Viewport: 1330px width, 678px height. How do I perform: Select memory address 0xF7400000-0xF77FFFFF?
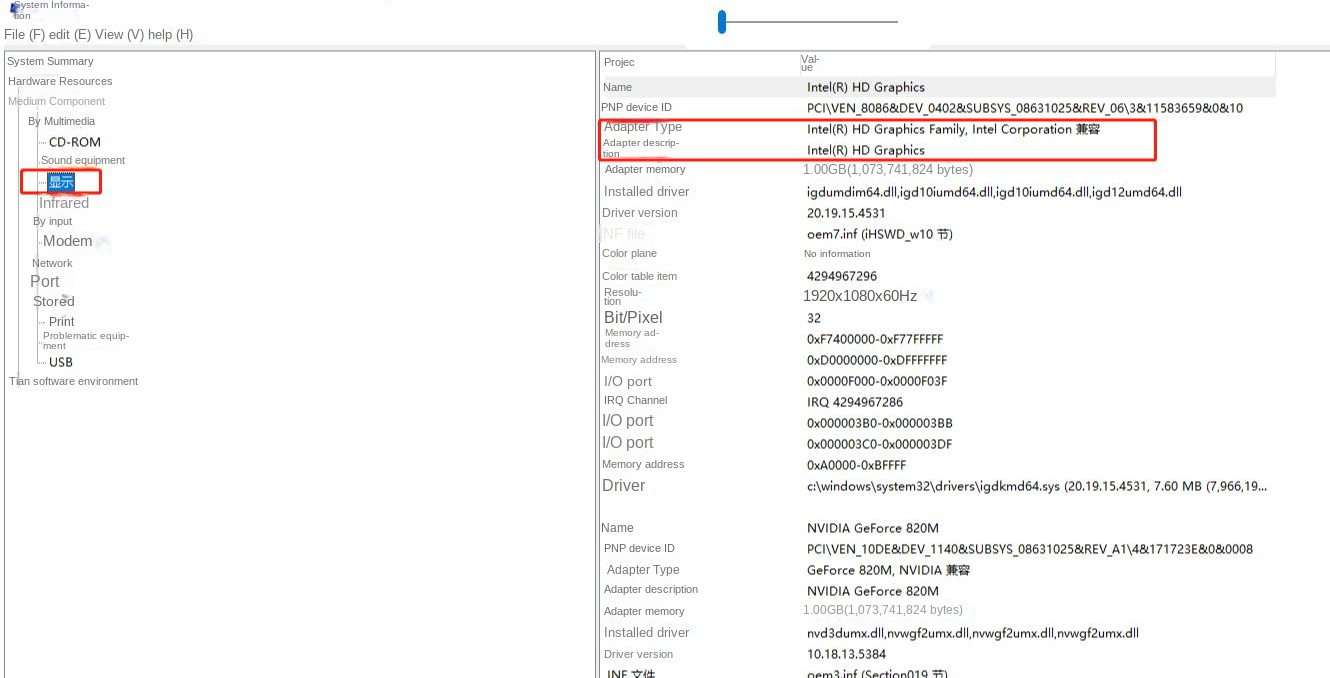[875, 339]
